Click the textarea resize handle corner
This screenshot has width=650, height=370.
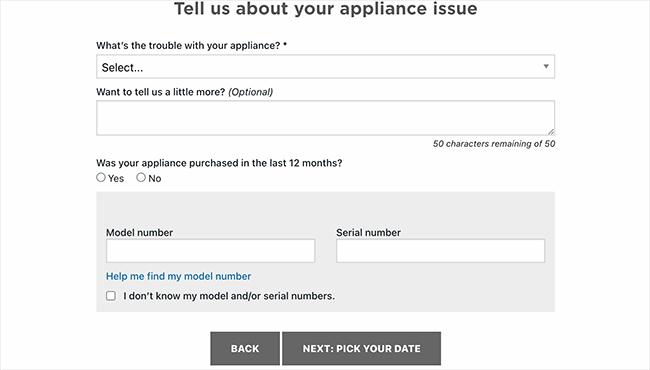[551, 132]
